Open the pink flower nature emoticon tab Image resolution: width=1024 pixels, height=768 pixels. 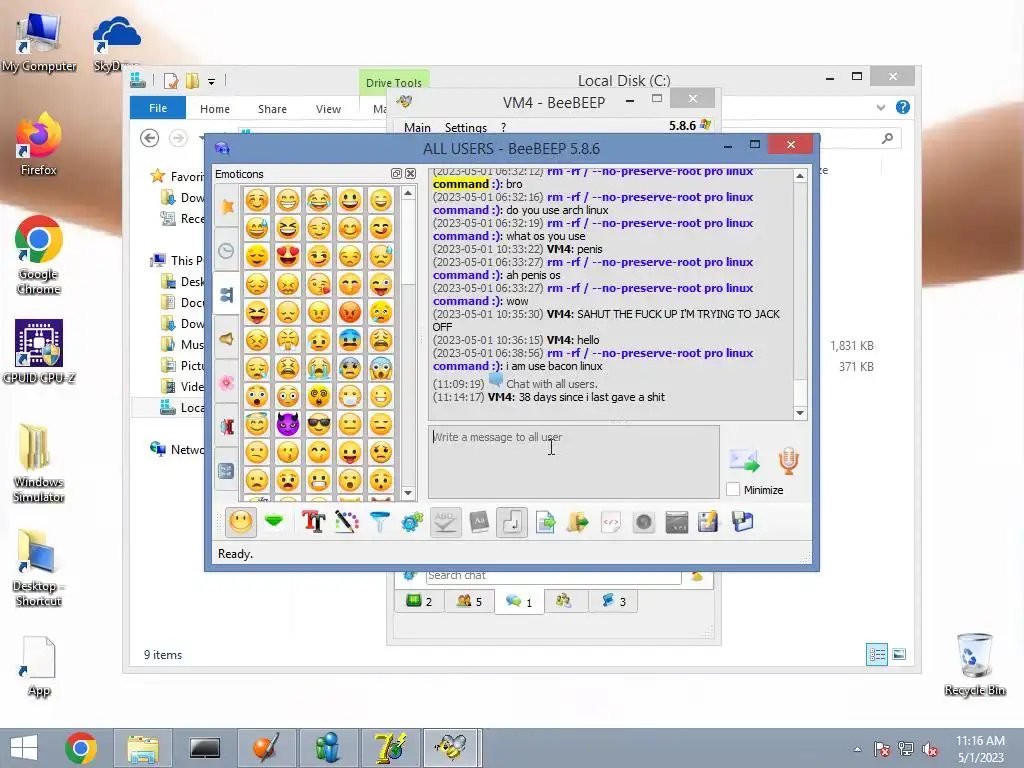[227, 383]
